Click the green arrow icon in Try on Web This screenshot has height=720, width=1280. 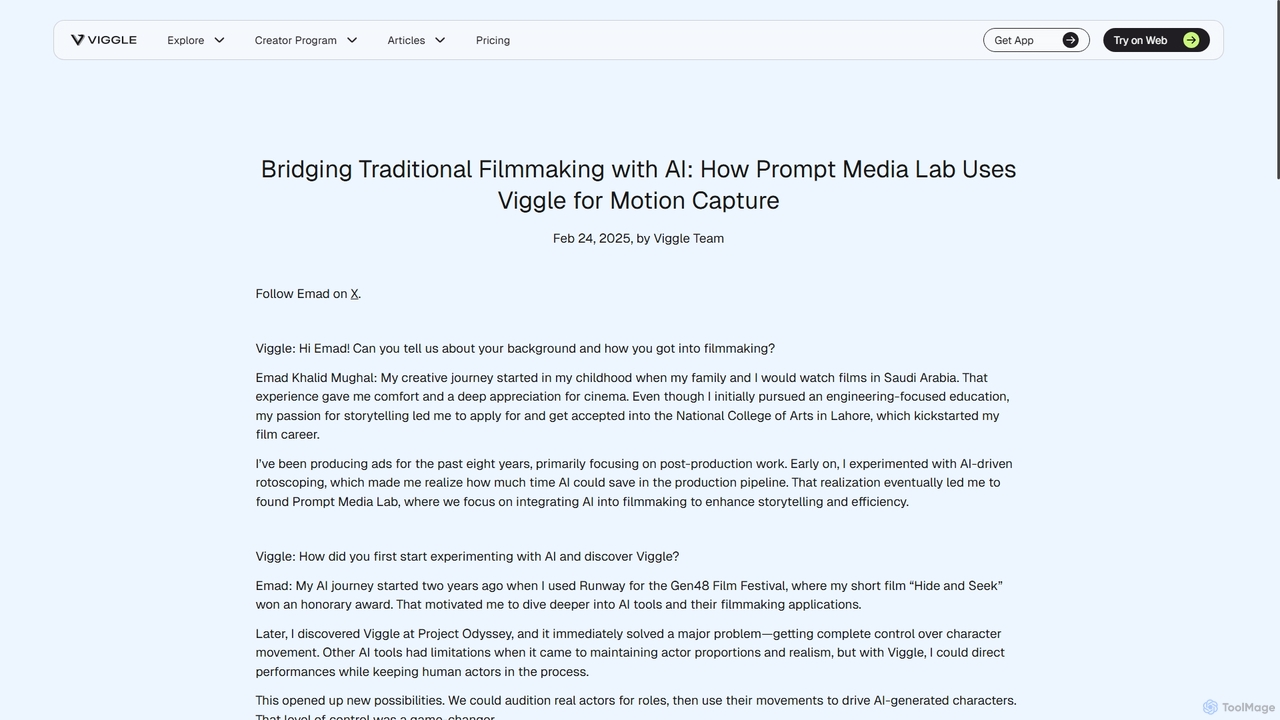1191,40
